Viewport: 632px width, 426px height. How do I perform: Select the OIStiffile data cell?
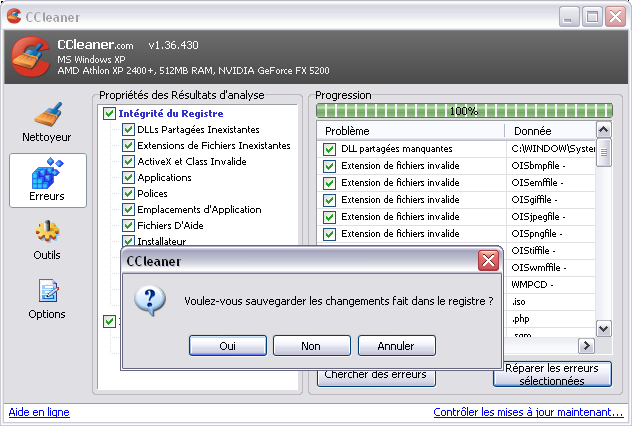[551, 251]
